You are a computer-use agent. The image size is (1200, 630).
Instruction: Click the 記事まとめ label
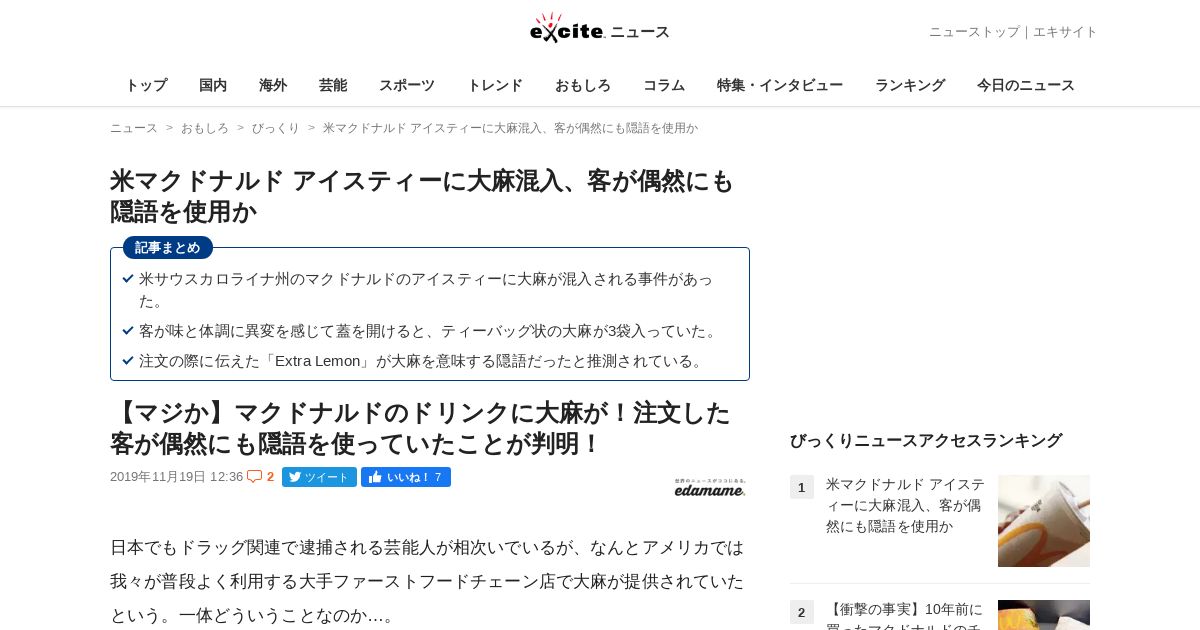pyautogui.click(x=168, y=247)
